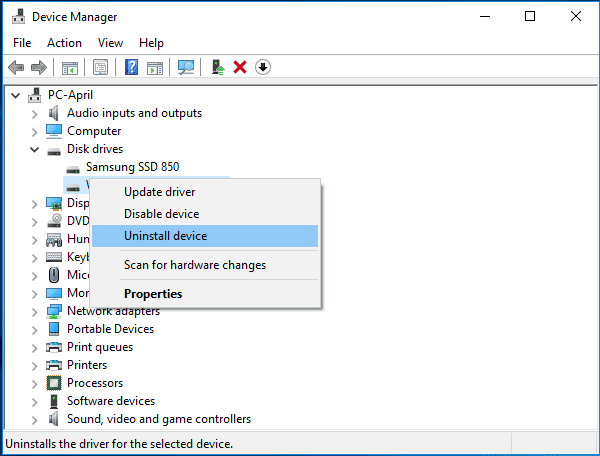Image resolution: width=600 pixels, height=456 pixels.
Task: Expand the Network adapters category
Action: pos(34,312)
